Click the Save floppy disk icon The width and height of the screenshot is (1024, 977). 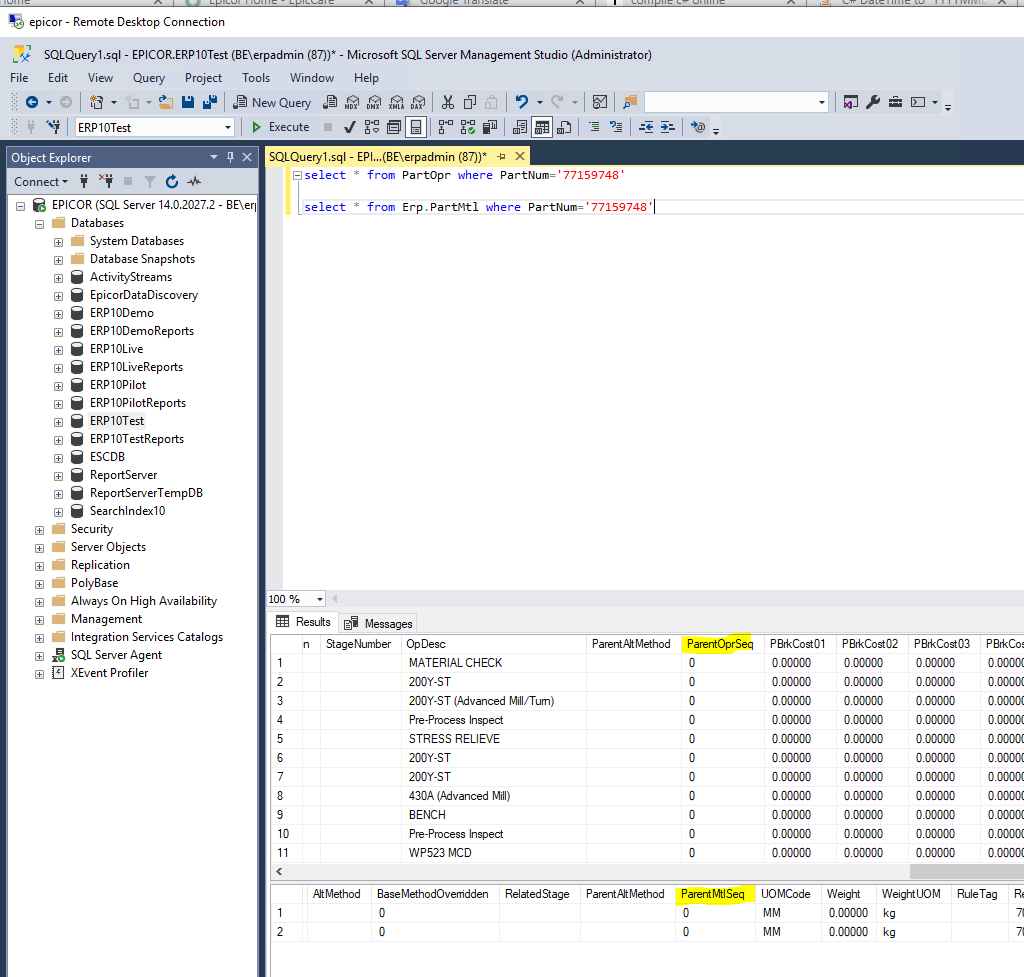(188, 102)
